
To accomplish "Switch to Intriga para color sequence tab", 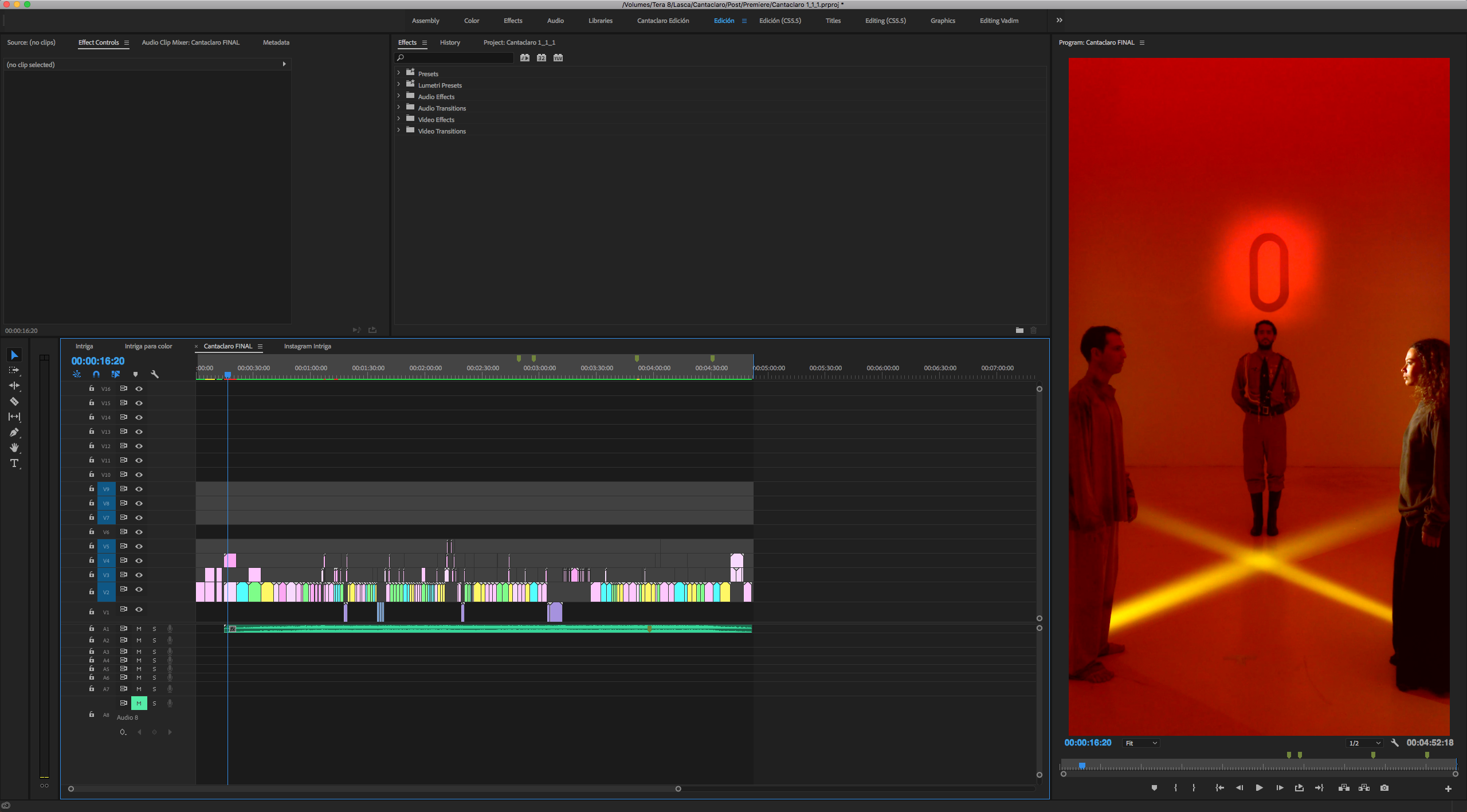I will (148, 346).
